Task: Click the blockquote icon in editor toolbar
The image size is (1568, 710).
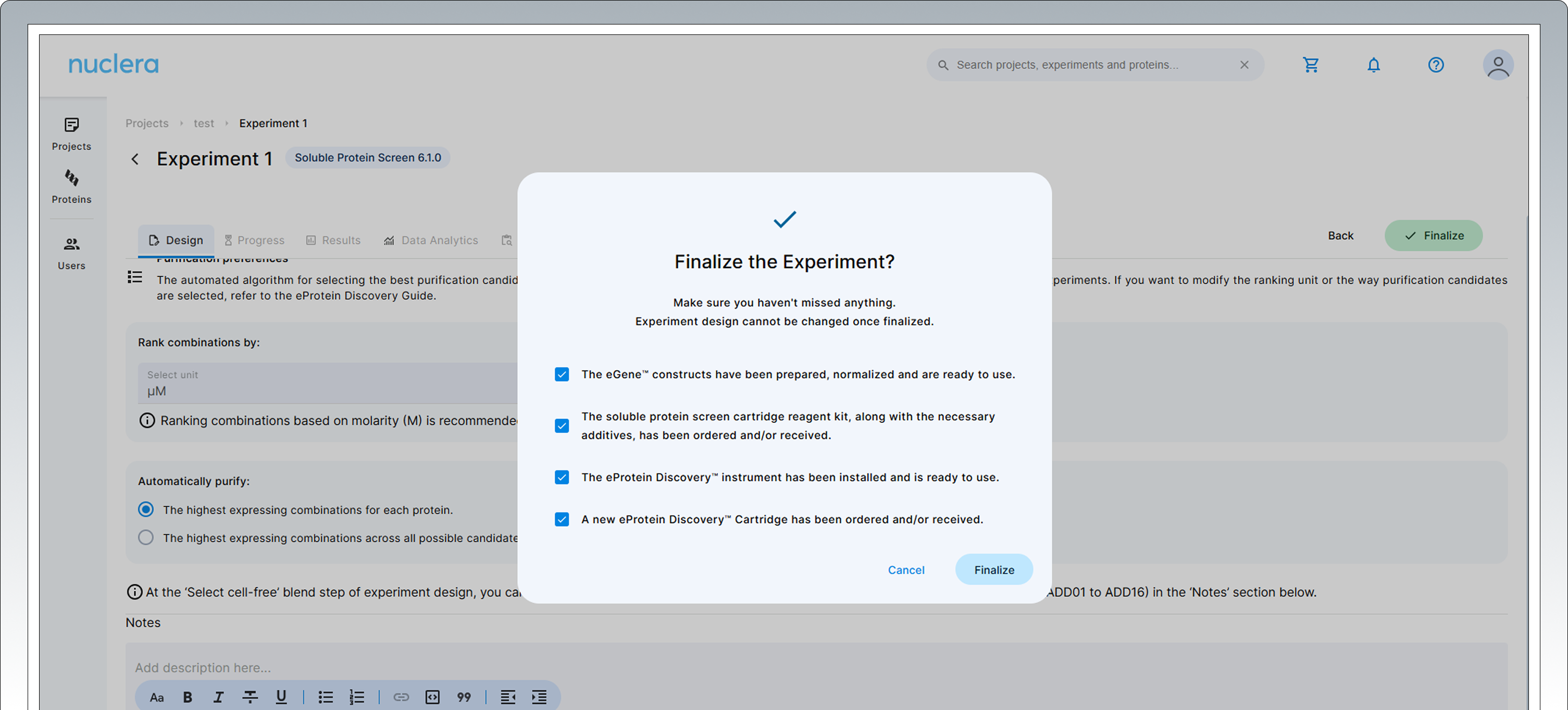Action: (464, 696)
